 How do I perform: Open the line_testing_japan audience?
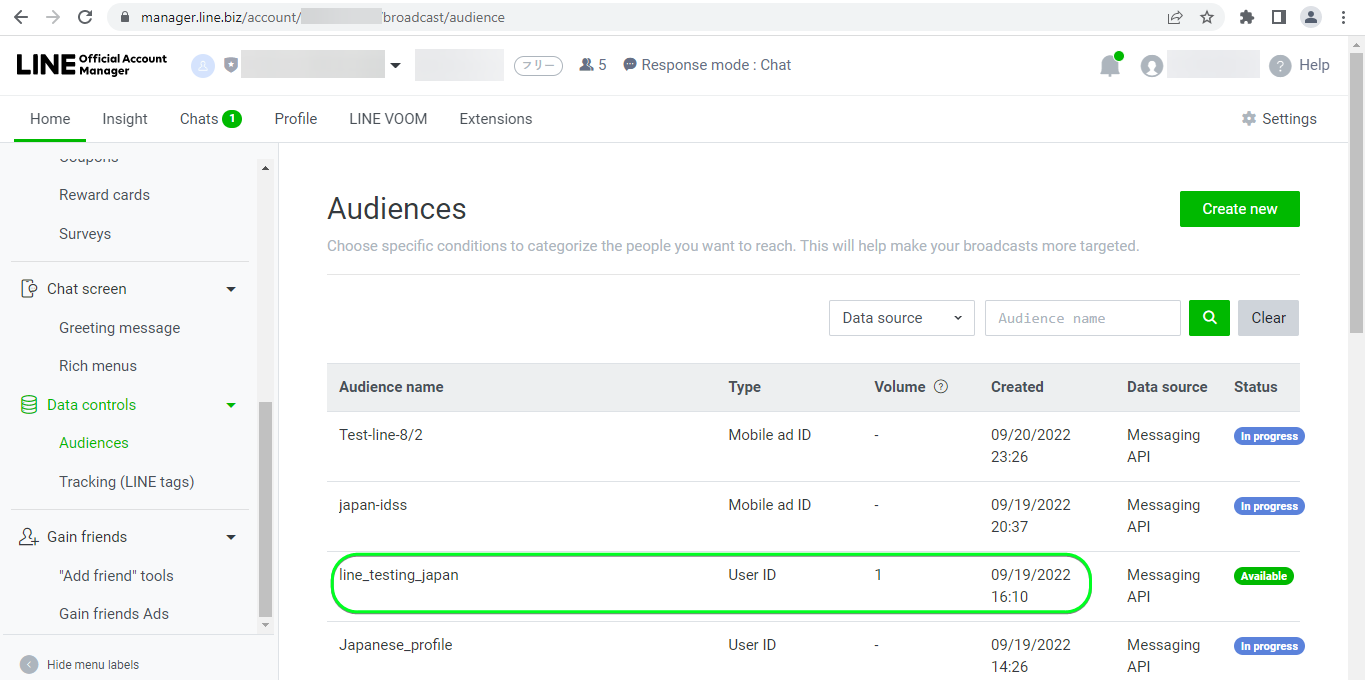tap(399, 575)
